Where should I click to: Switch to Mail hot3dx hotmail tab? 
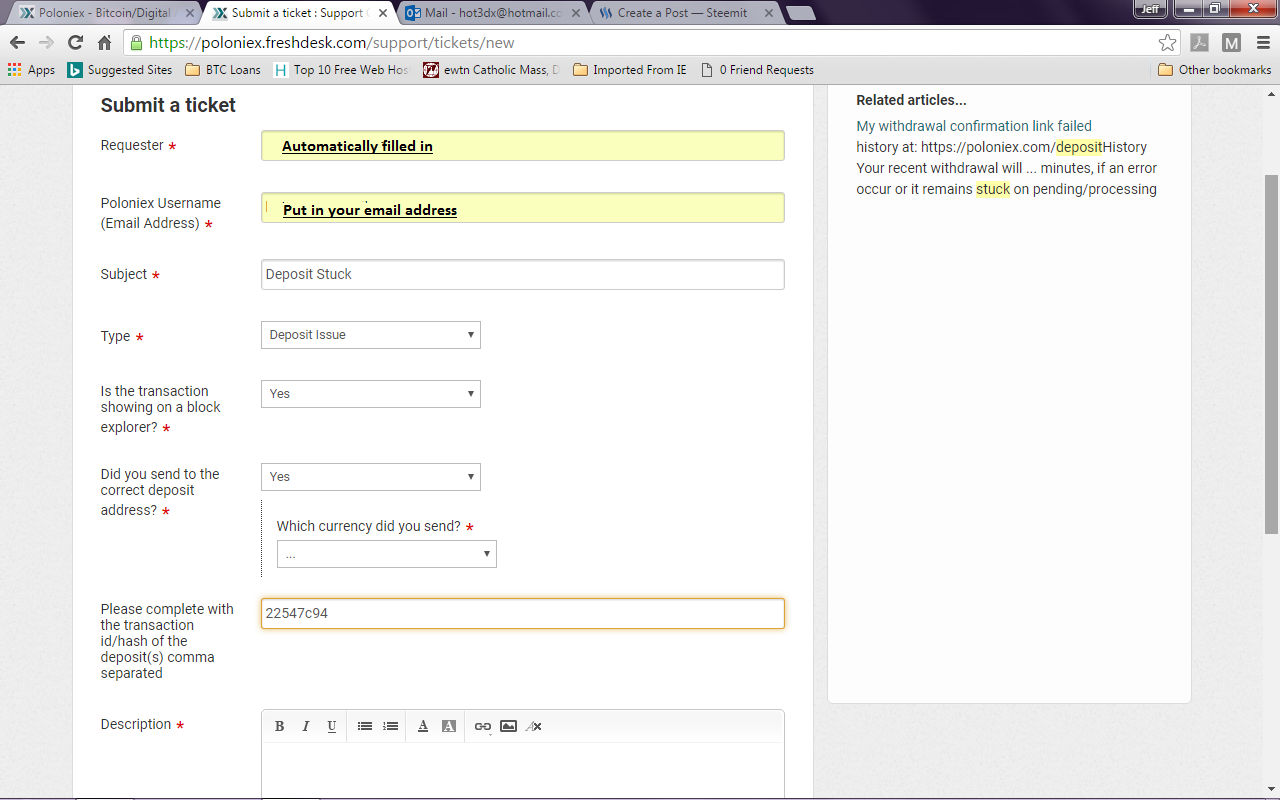pyautogui.click(x=491, y=13)
